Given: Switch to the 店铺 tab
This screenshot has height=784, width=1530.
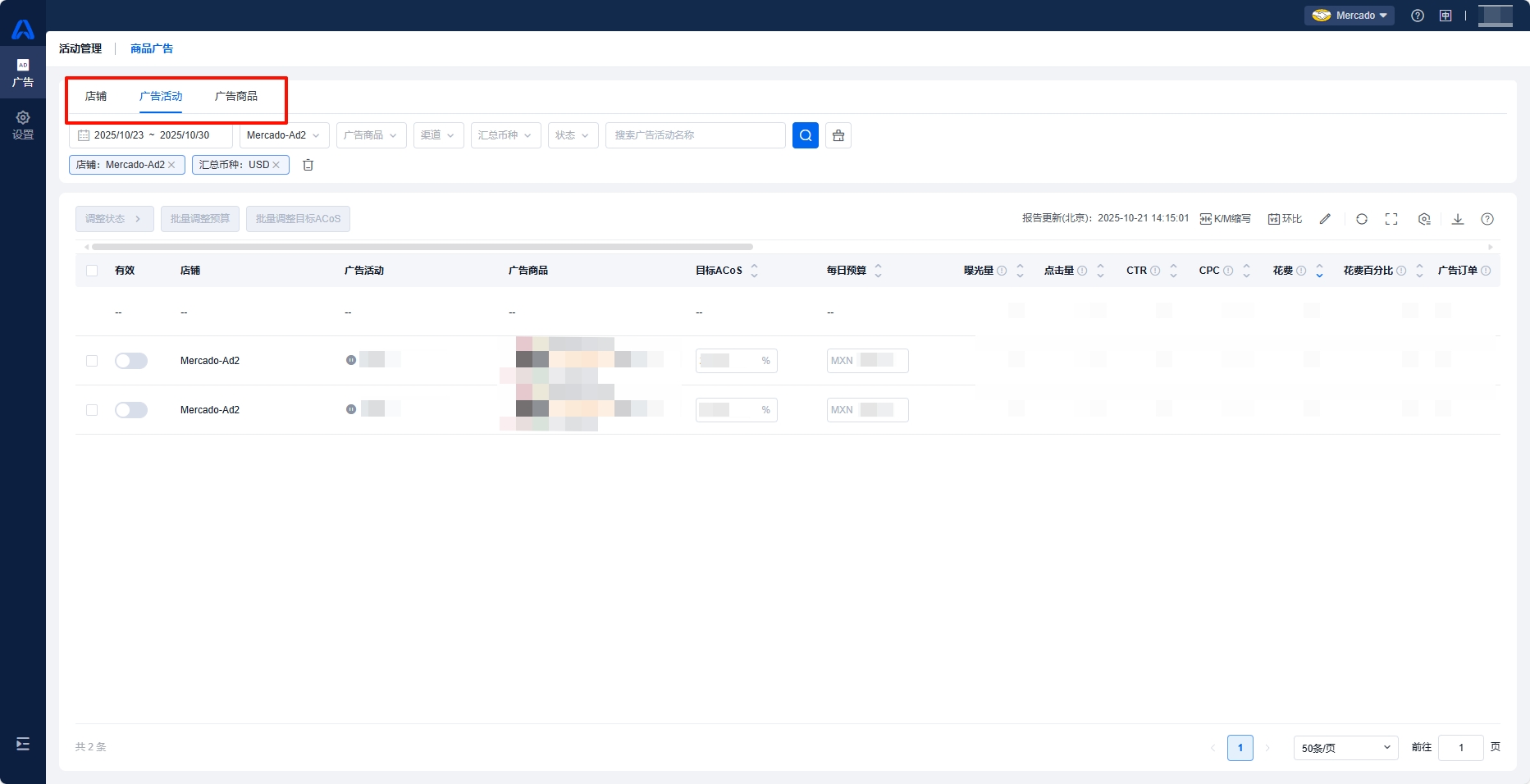Looking at the screenshot, I should pyautogui.click(x=96, y=96).
